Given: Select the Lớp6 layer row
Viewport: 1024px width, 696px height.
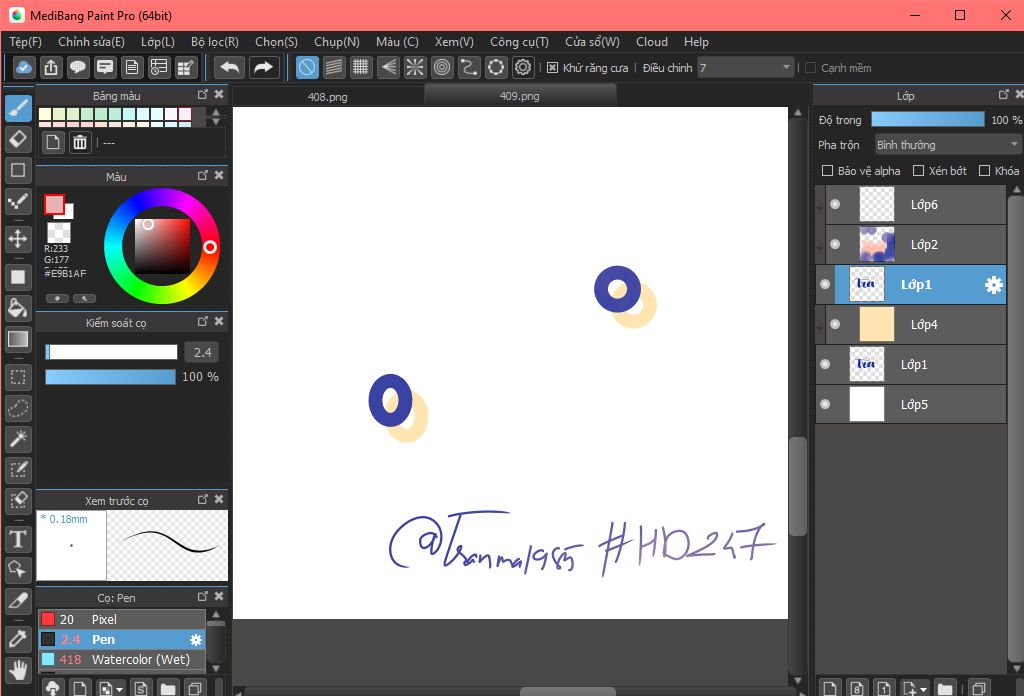Looking at the screenshot, I should click(x=916, y=204).
